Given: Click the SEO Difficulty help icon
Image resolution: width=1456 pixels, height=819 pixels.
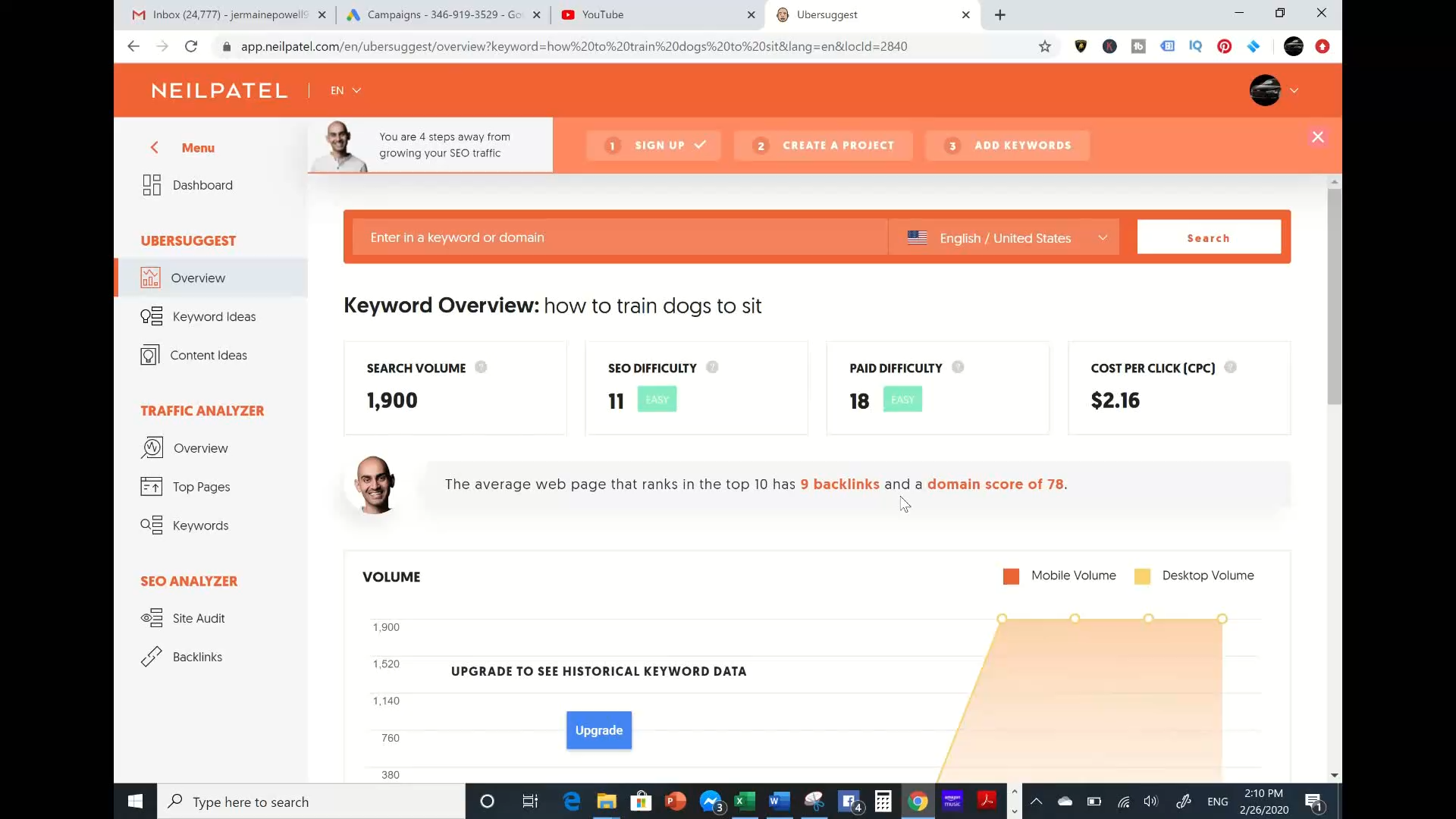Looking at the screenshot, I should pyautogui.click(x=712, y=367).
